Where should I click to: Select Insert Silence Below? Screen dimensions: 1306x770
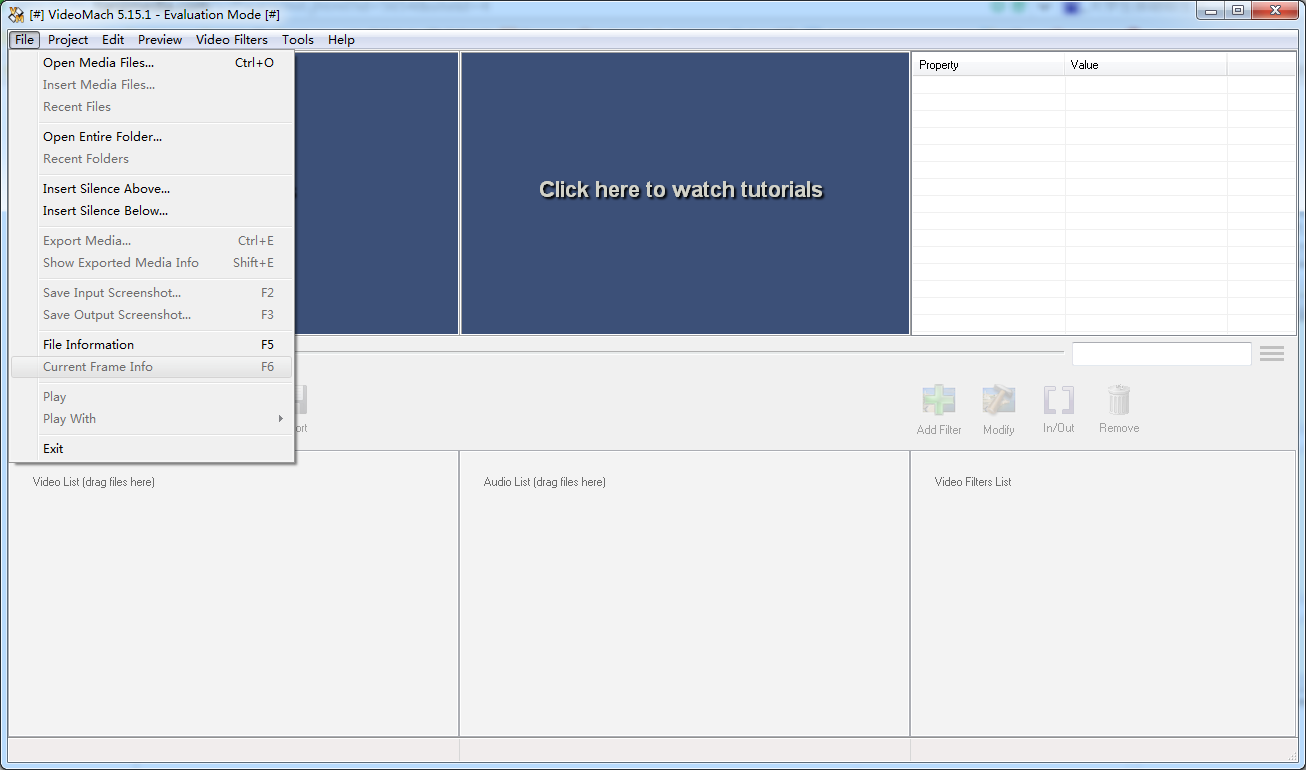[x=152, y=211]
